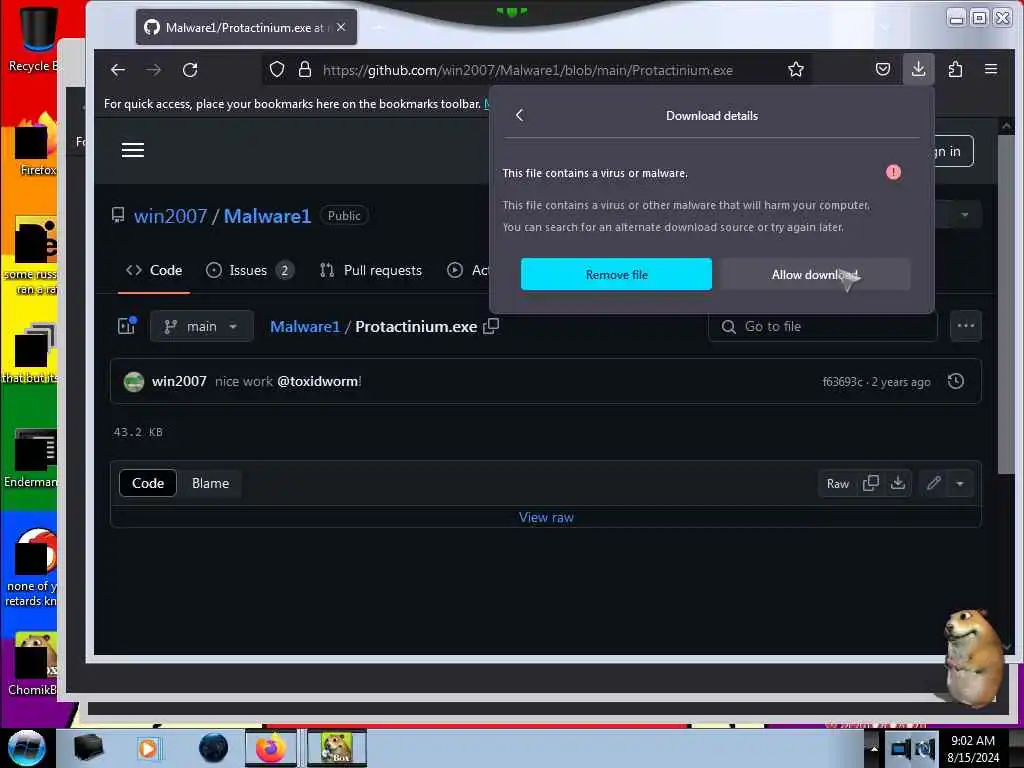Download the raw file icon
Viewport: 1024px width, 768px height.
tap(898, 483)
